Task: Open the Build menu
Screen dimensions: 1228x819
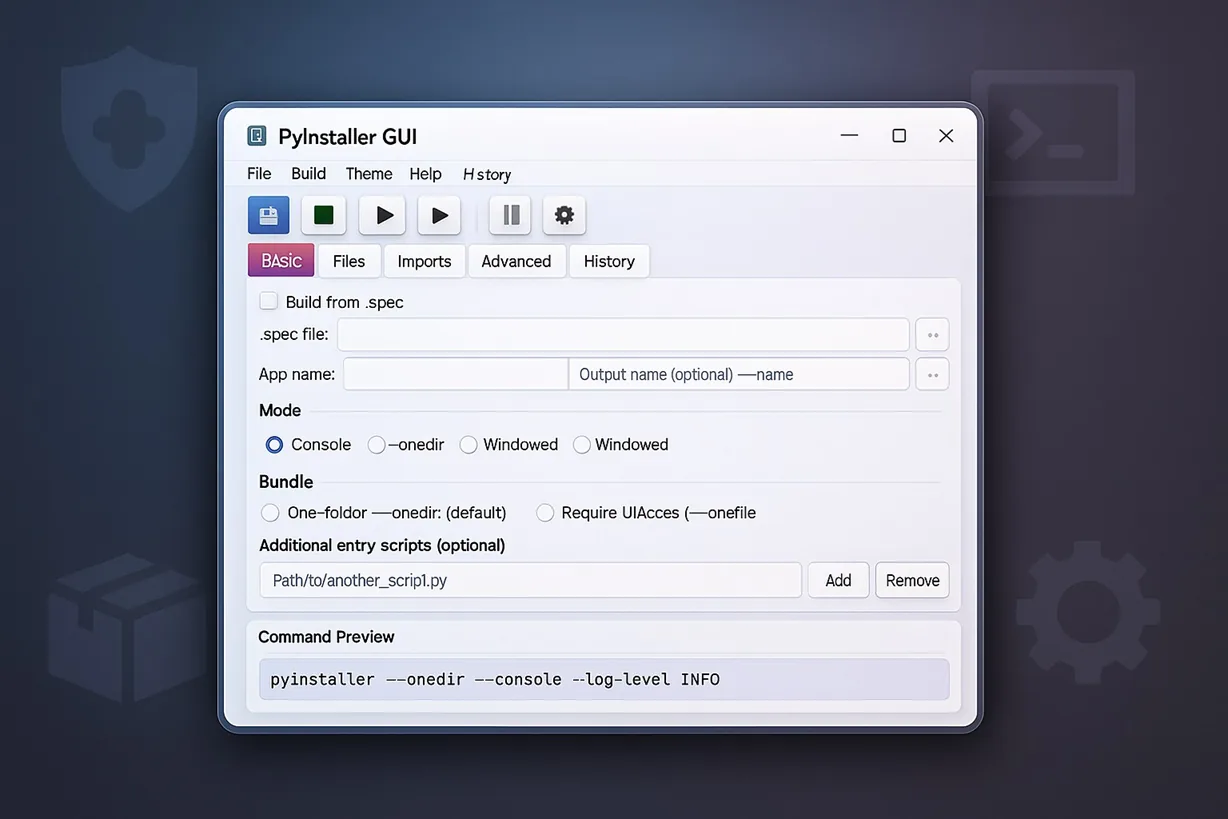Action: [308, 174]
